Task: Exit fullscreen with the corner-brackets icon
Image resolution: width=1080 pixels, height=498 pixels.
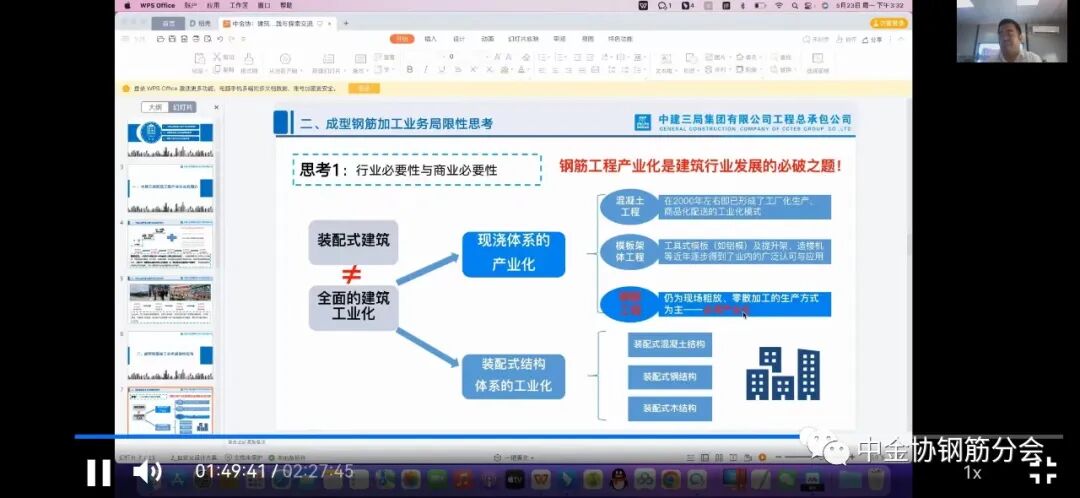Action: [1043, 470]
